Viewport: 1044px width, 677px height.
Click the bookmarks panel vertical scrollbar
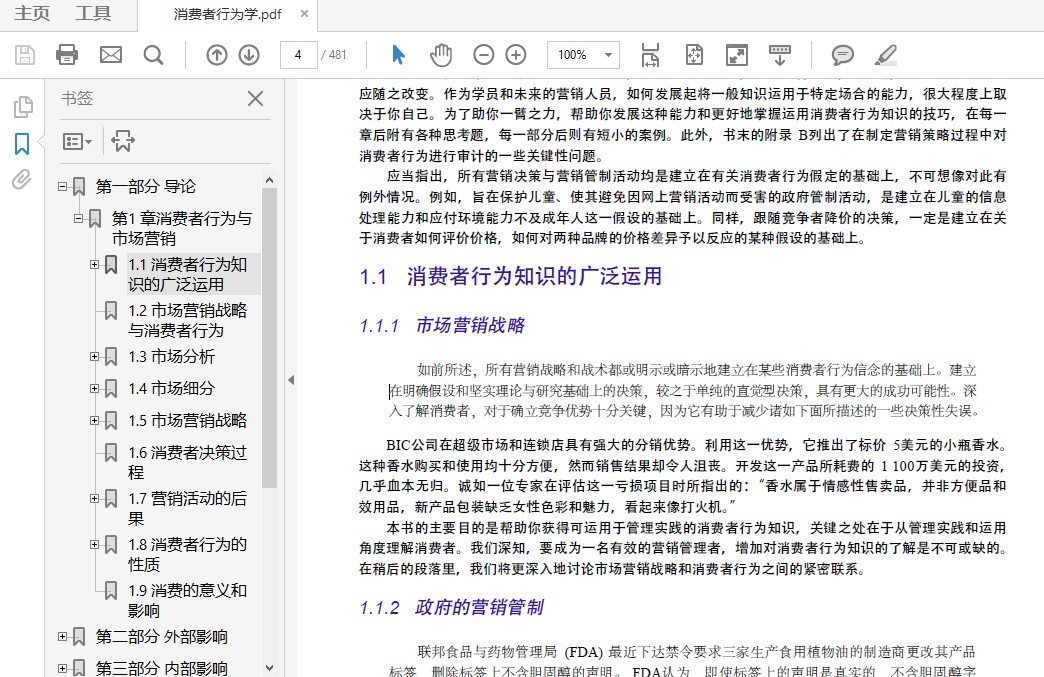[269, 340]
